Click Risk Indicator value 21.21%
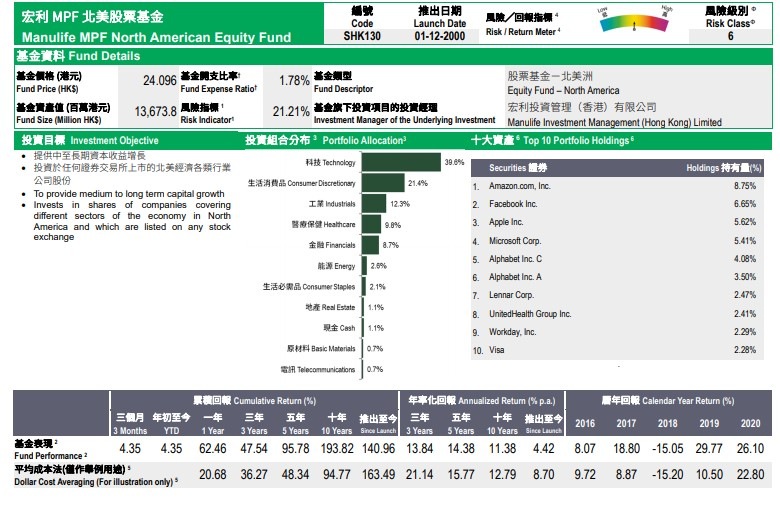 click(291, 111)
